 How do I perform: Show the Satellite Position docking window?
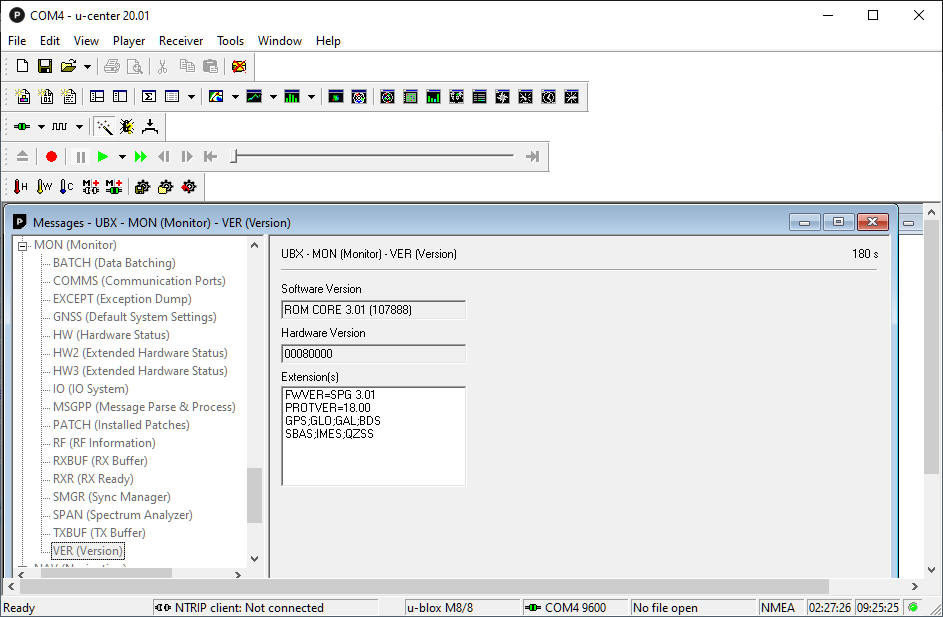[x=387, y=96]
